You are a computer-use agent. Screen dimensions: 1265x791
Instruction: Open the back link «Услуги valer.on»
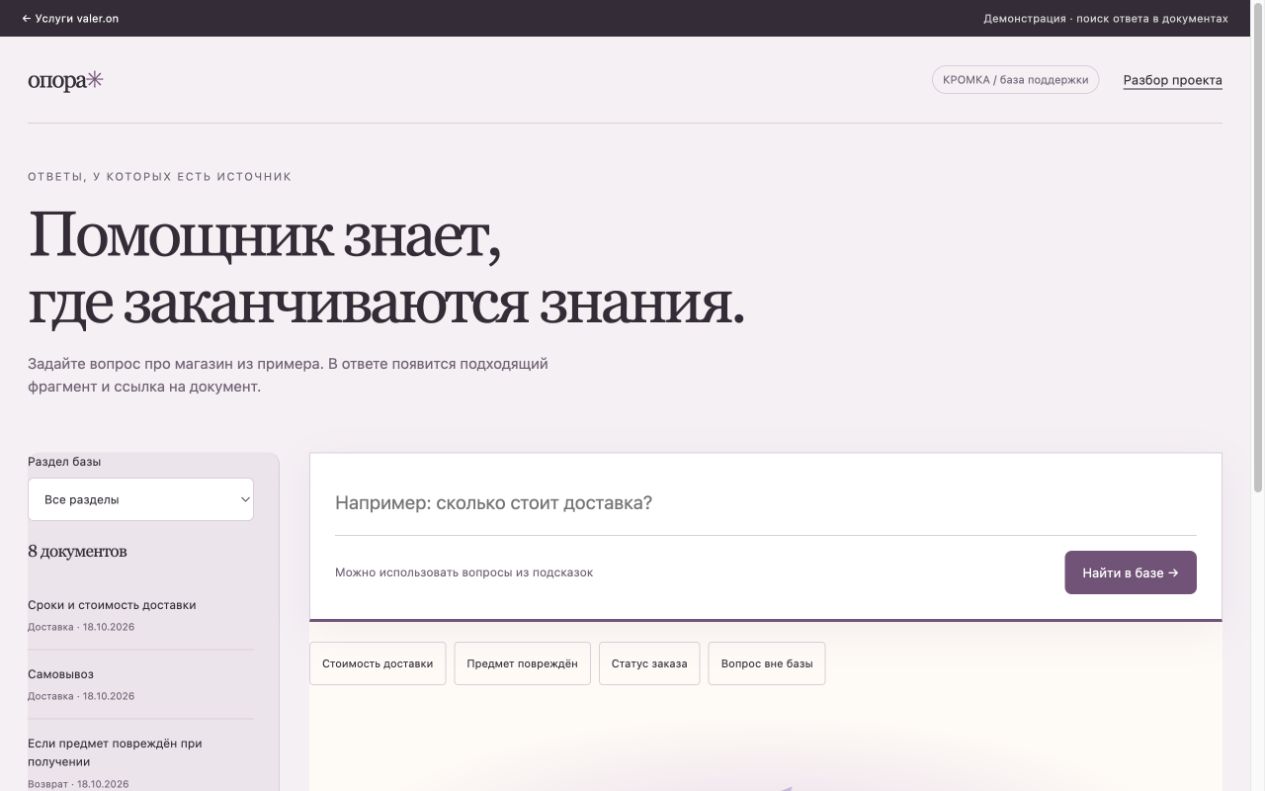[x=70, y=18]
